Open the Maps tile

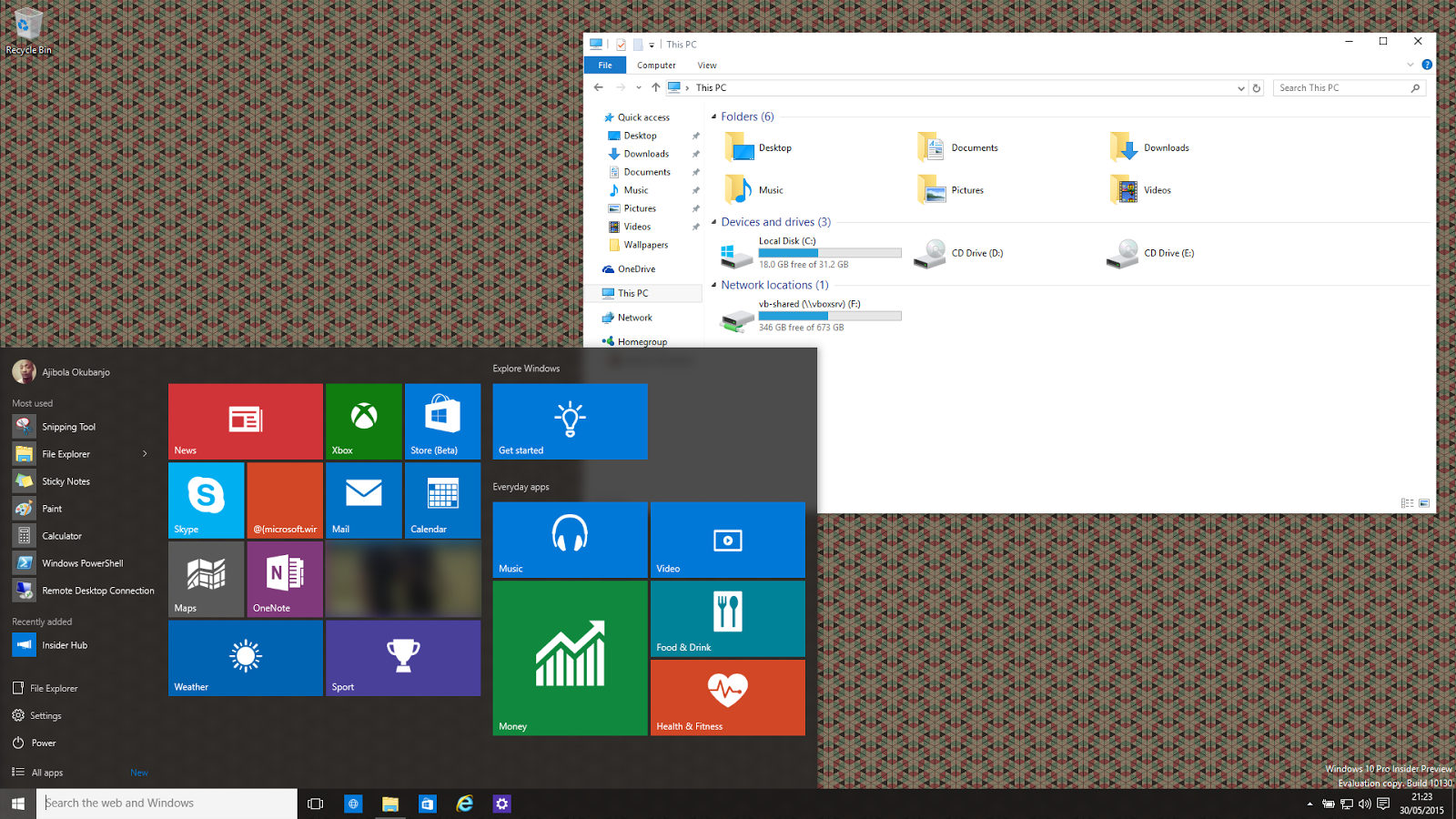(x=206, y=580)
